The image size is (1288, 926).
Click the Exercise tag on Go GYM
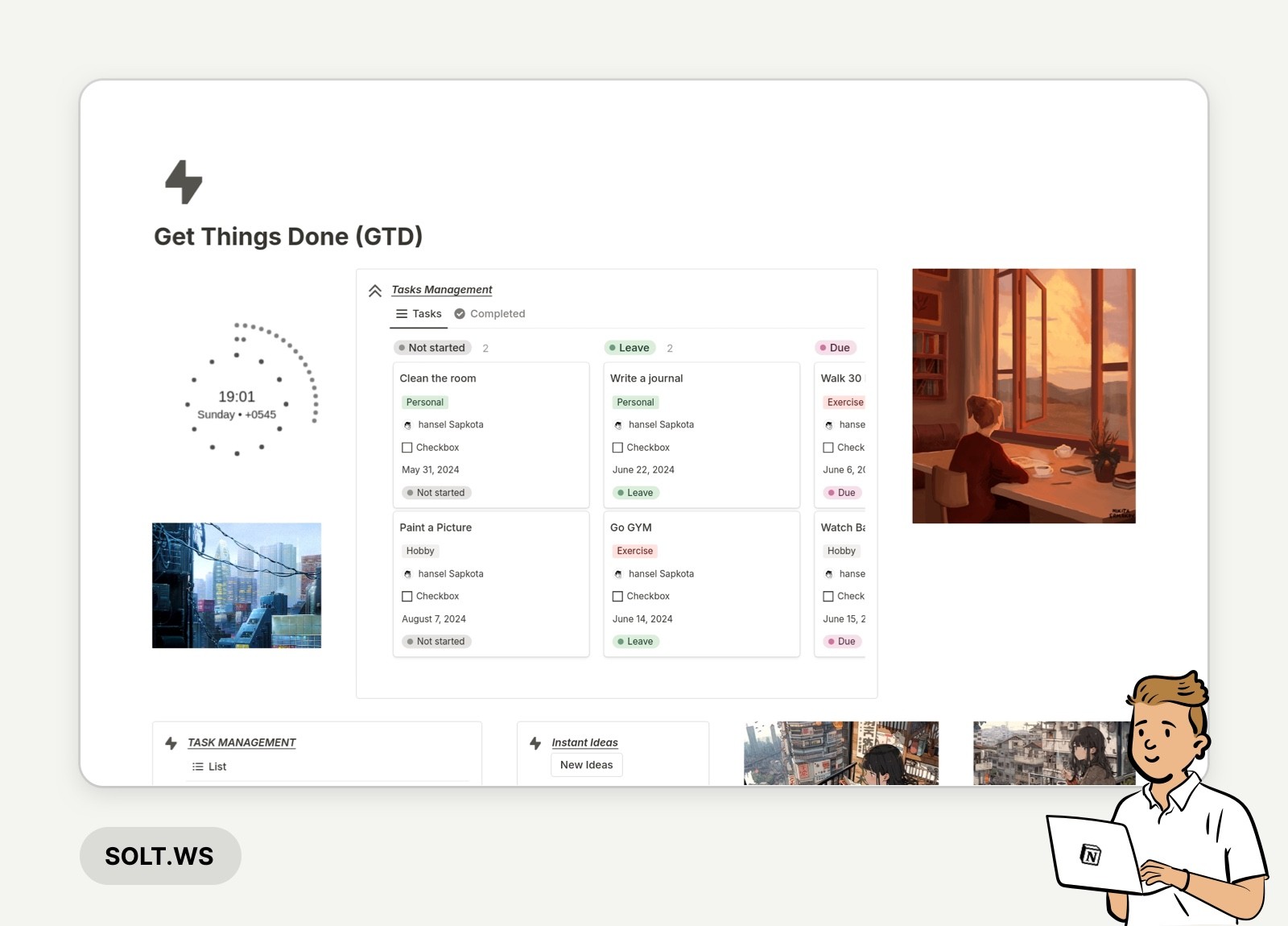(x=634, y=551)
